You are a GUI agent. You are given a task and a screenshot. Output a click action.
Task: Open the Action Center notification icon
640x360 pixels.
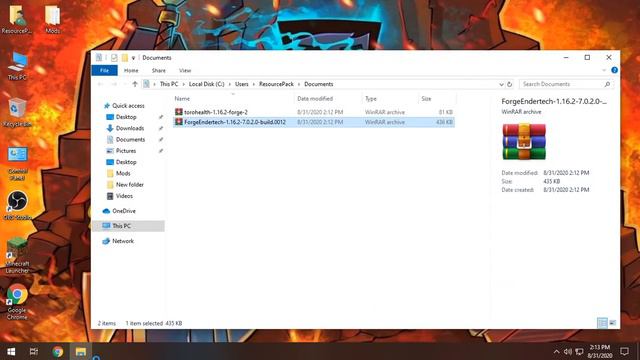624,351
